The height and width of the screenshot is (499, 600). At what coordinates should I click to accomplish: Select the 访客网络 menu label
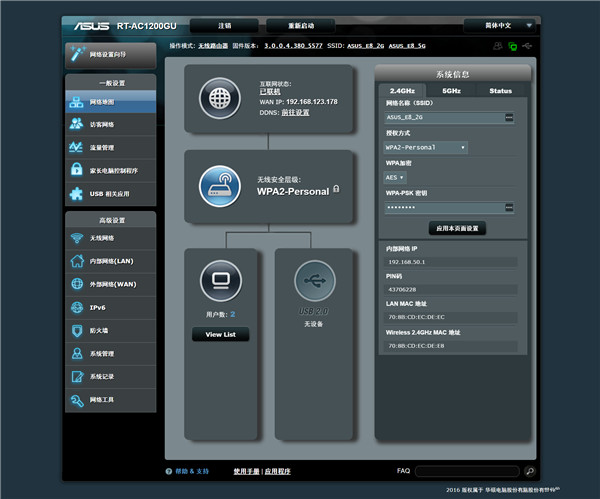pyautogui.click(x=102, y=124)
